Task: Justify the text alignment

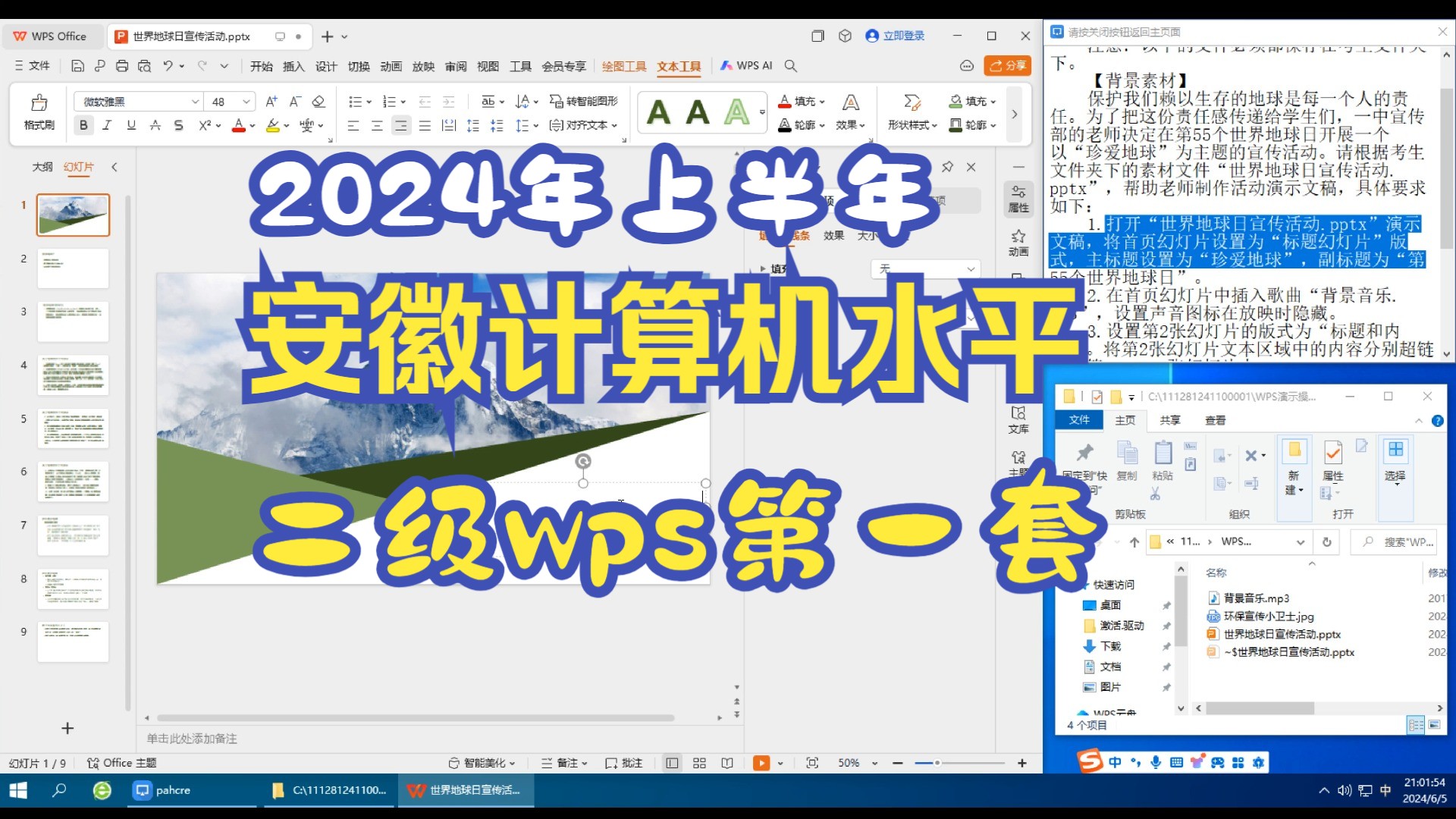Action: coord(425,125)
